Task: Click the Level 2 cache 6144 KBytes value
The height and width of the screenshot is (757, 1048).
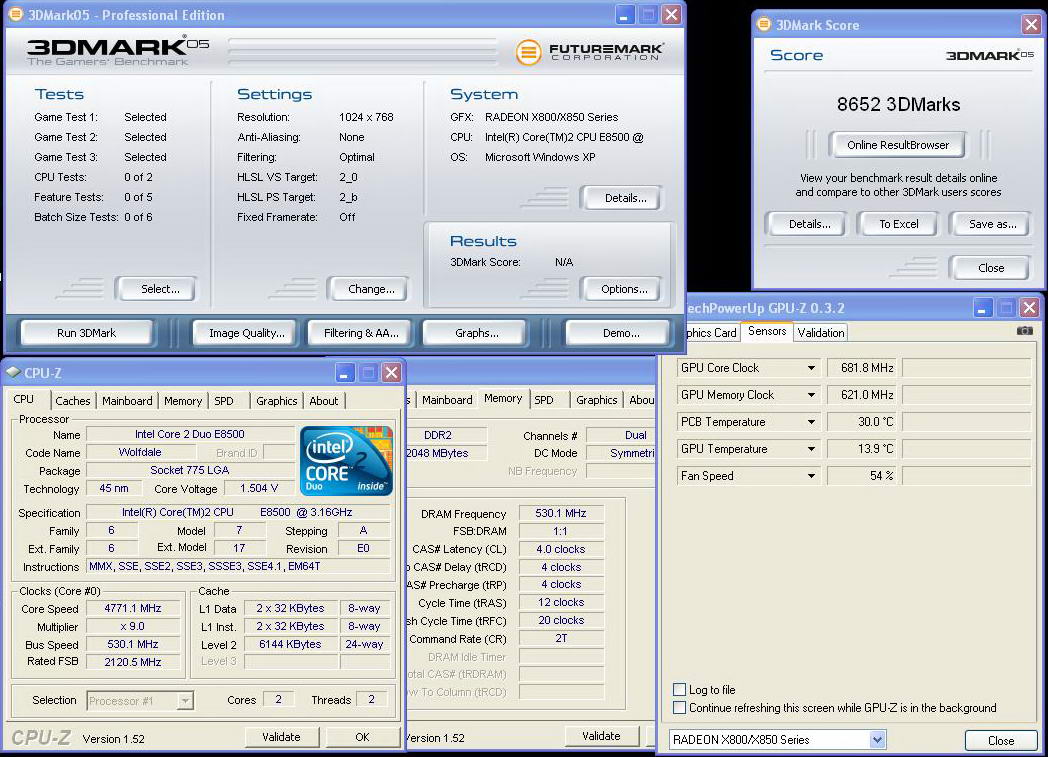Action: coord(290,644)
